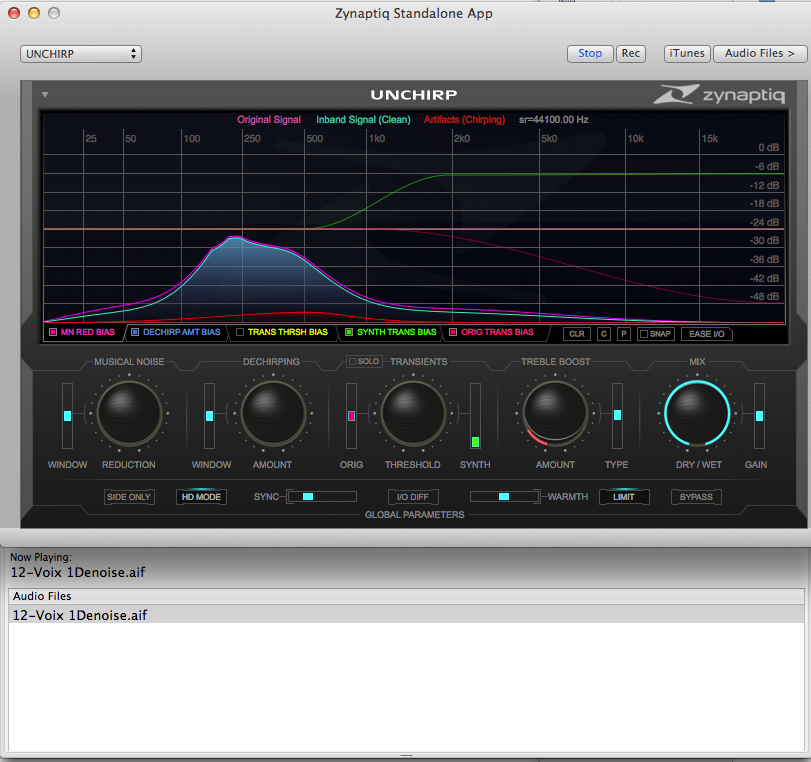
Task: Toggle the SIDE ONLY button
Action: pyautogui.click(x=129, y=497)
